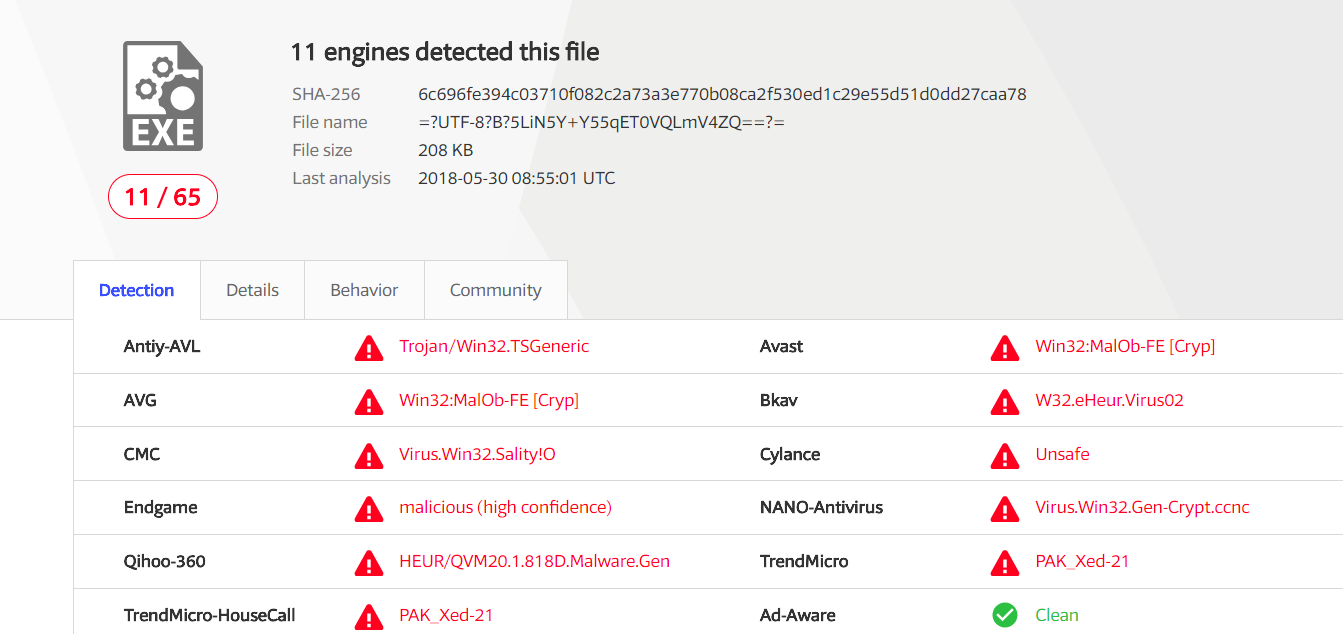Click the green clean checkmark for Ad-Aware
This screenshot has width=1343, height=634.
[1005, 615]
